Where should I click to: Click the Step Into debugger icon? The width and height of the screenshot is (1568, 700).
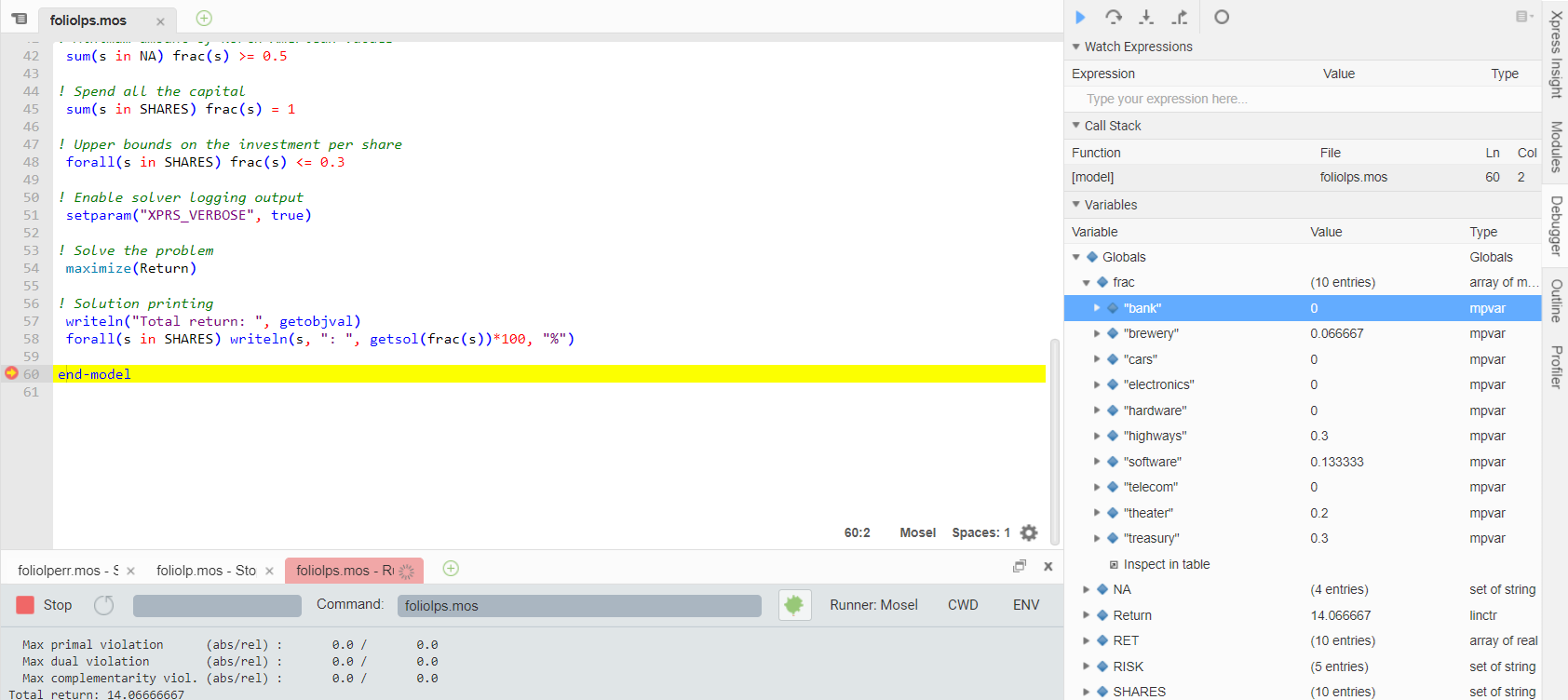(x=1146, y=17)
